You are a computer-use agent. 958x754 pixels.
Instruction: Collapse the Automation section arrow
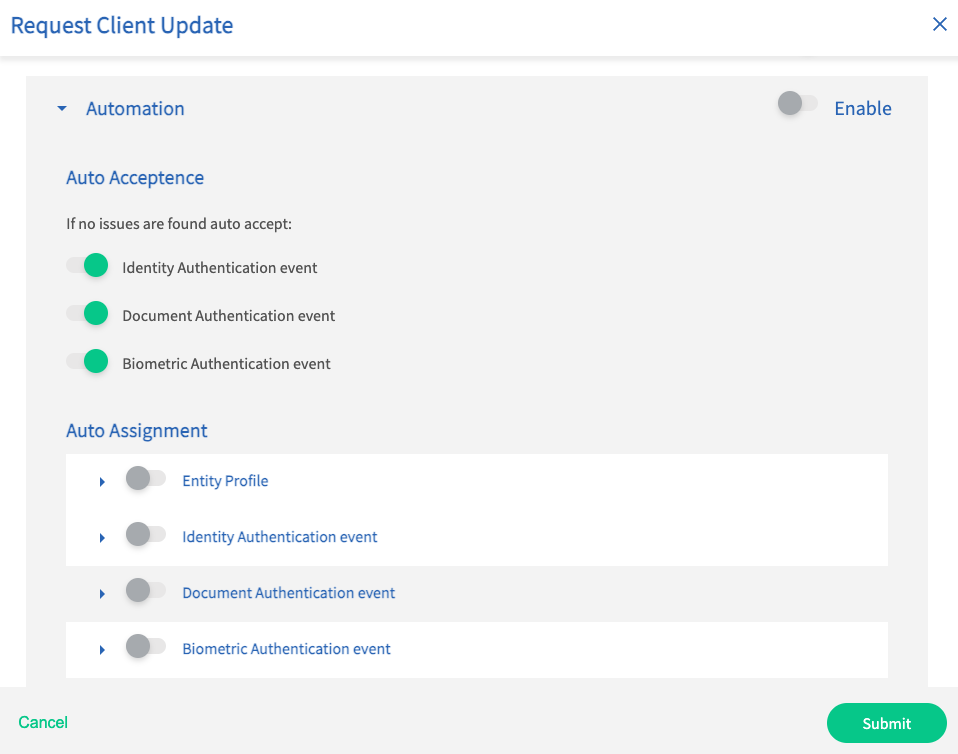tap(62, 109)
